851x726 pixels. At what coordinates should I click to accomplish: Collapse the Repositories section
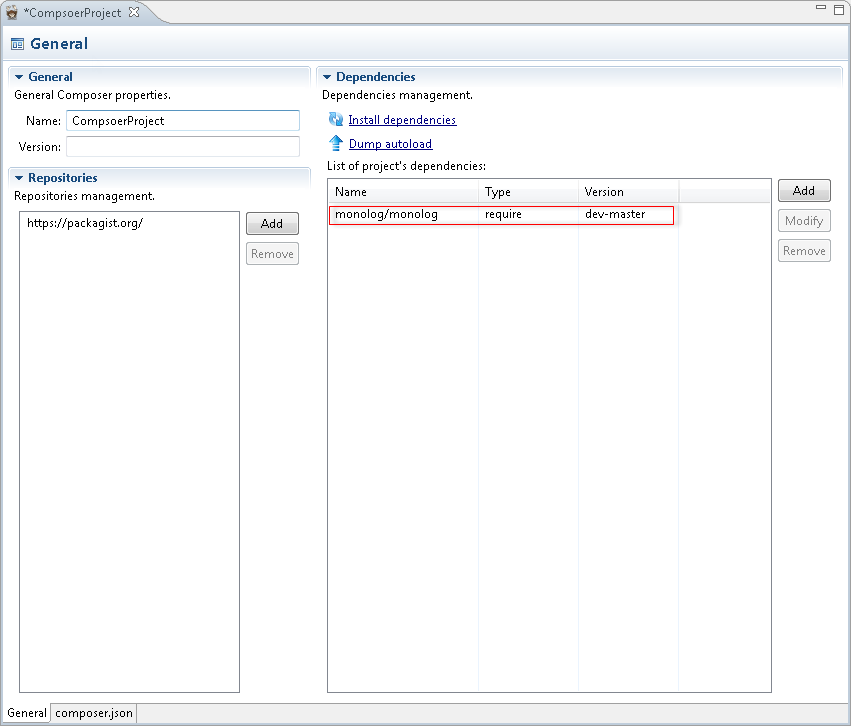(x=19, y=178)
